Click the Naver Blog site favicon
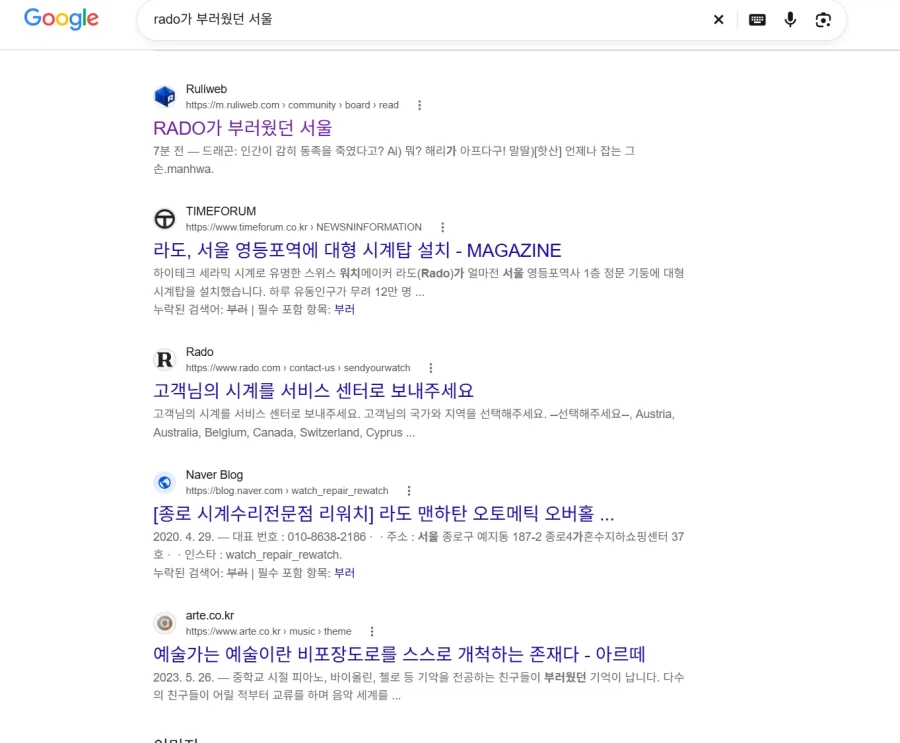900x743 pixels. point(165,482)
